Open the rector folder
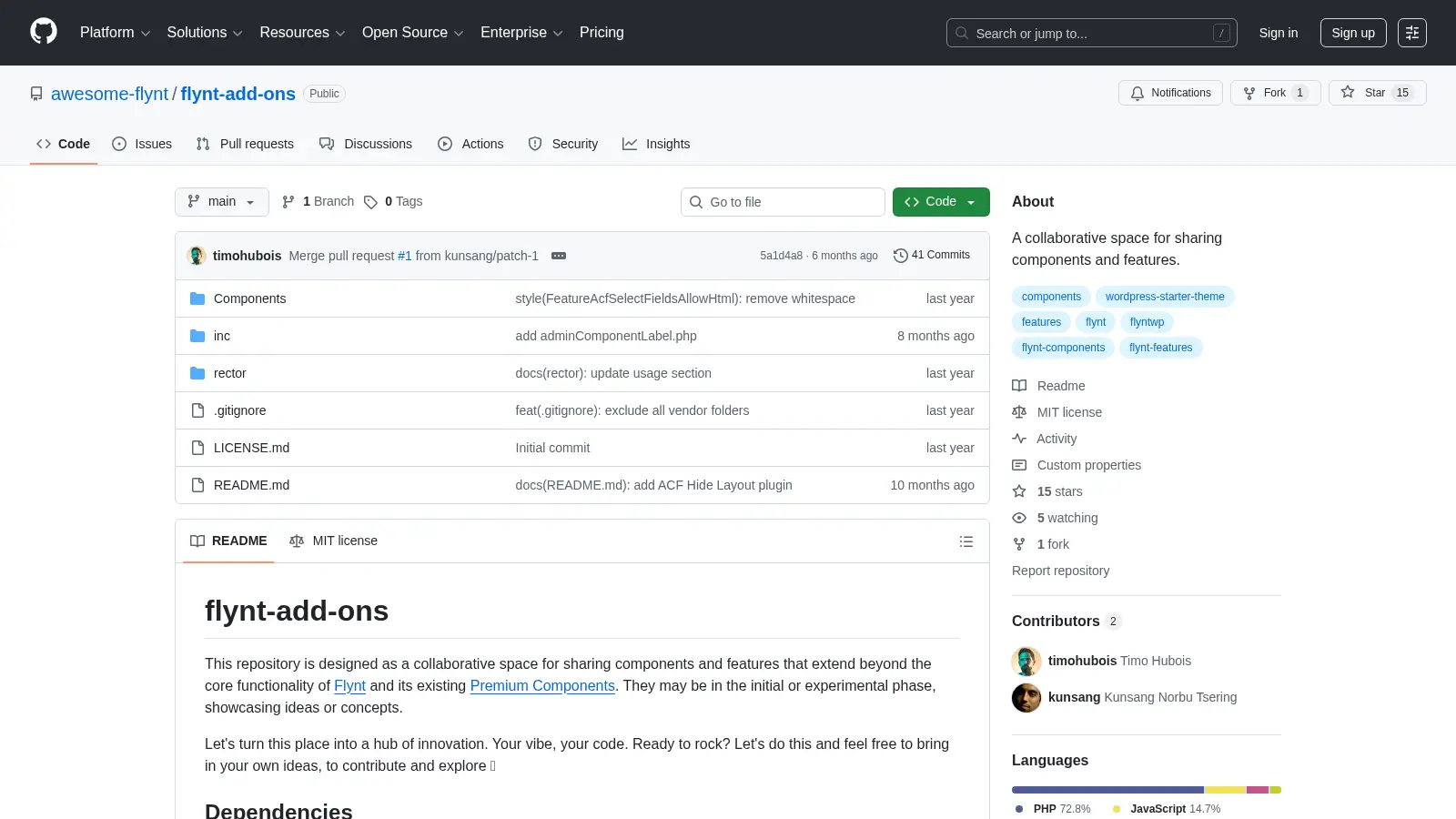 click(x=229, y=373)
